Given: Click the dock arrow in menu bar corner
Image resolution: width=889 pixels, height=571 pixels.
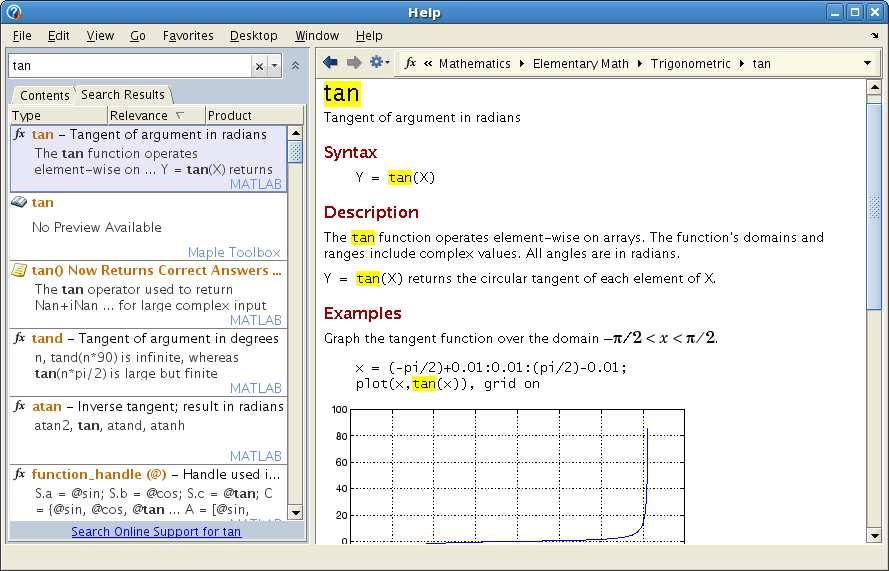Looking at the screenshot, I should 874,36.
